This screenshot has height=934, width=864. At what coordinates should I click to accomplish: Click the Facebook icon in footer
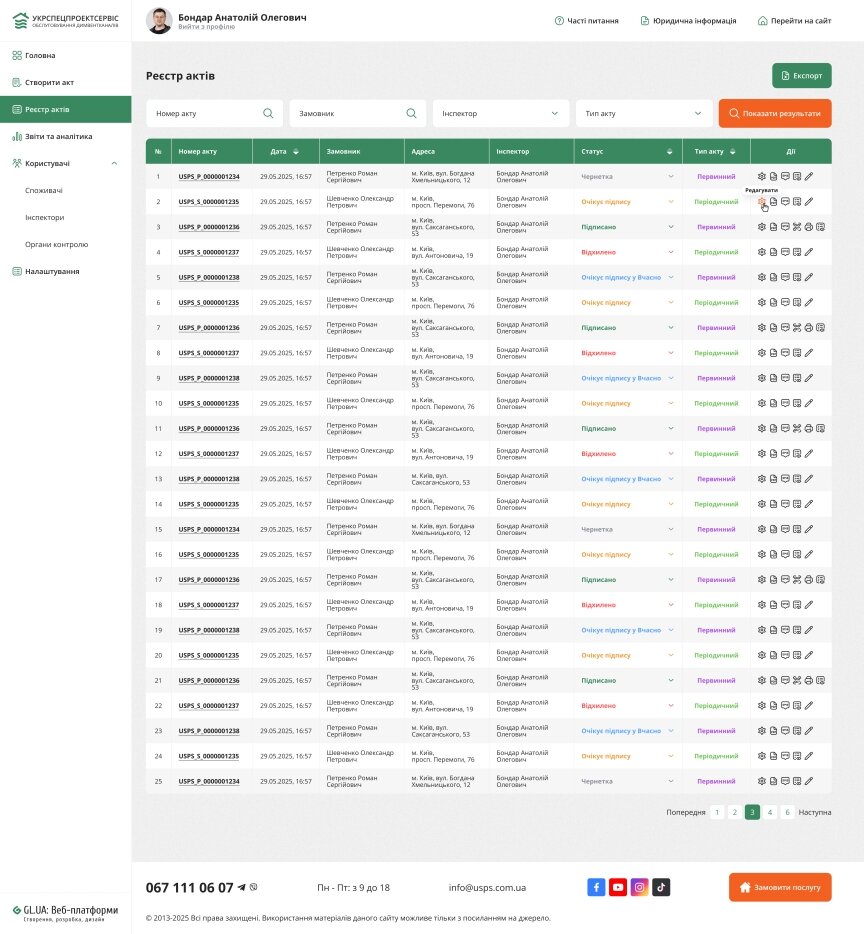tap(596, 887)
